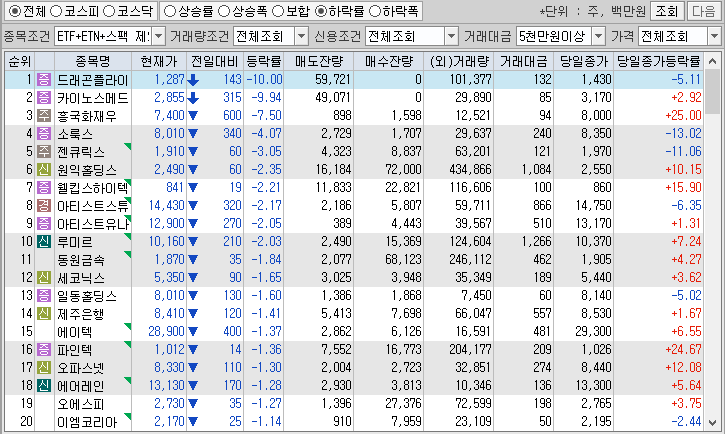Click 1,266 trade amount for 루미르

click(536, 242)
